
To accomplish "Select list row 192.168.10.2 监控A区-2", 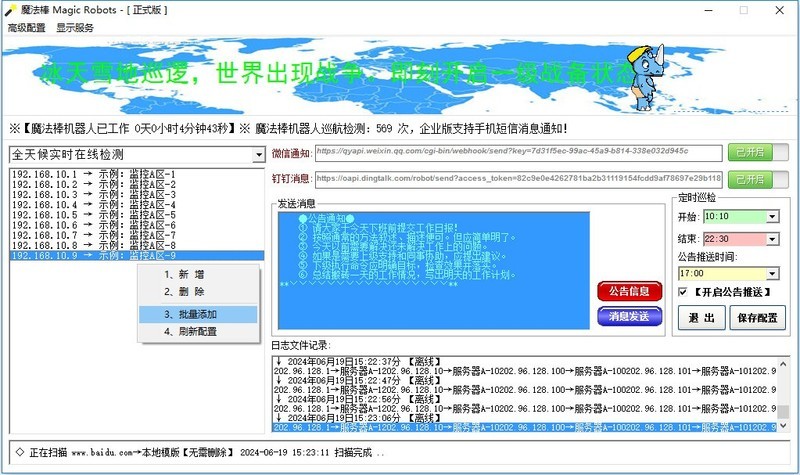I will pyautogui.click(x=137, y=184).
